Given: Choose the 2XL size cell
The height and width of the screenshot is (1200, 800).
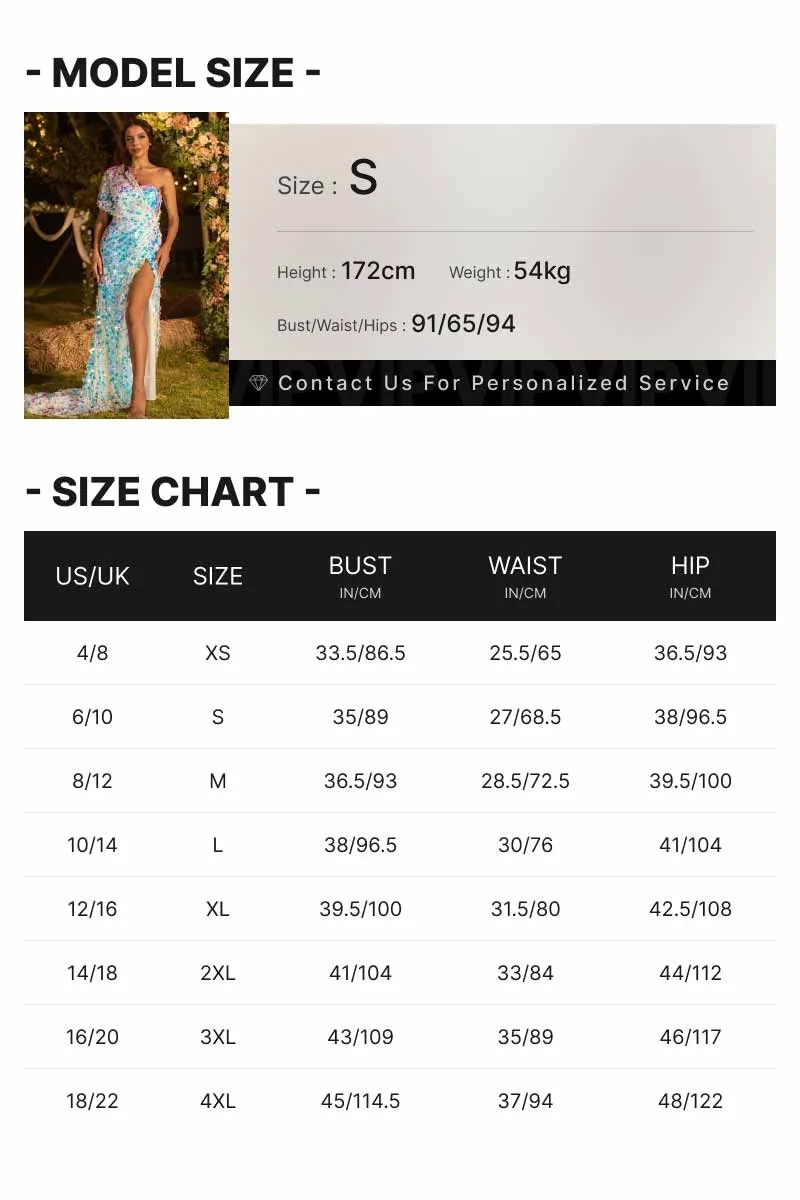Looking at the screenshot, I should pos(218,973).
